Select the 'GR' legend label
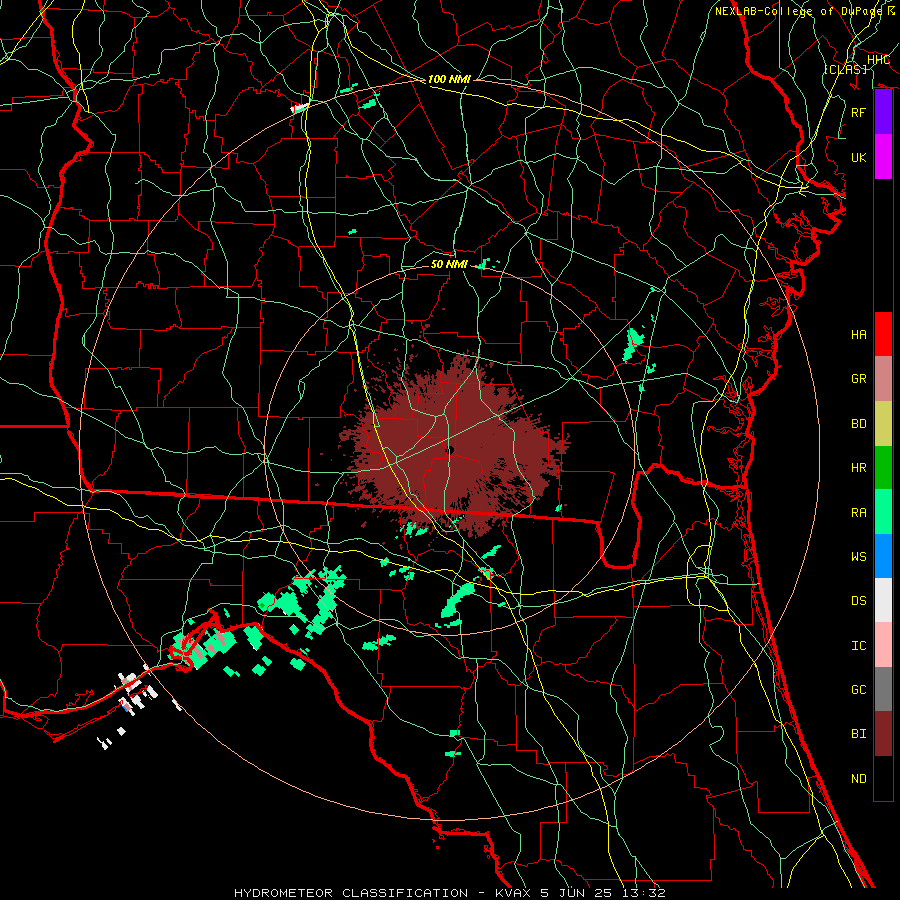Image resolution: width=900 pixels, height=900 pixels. click(x=858, y=379)
